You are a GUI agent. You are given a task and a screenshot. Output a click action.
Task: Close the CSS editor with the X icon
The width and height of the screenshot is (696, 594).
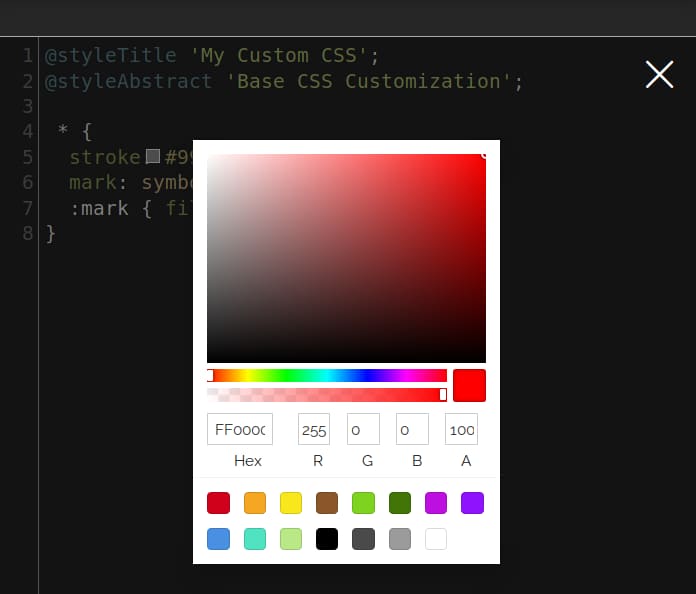(659, 74)
